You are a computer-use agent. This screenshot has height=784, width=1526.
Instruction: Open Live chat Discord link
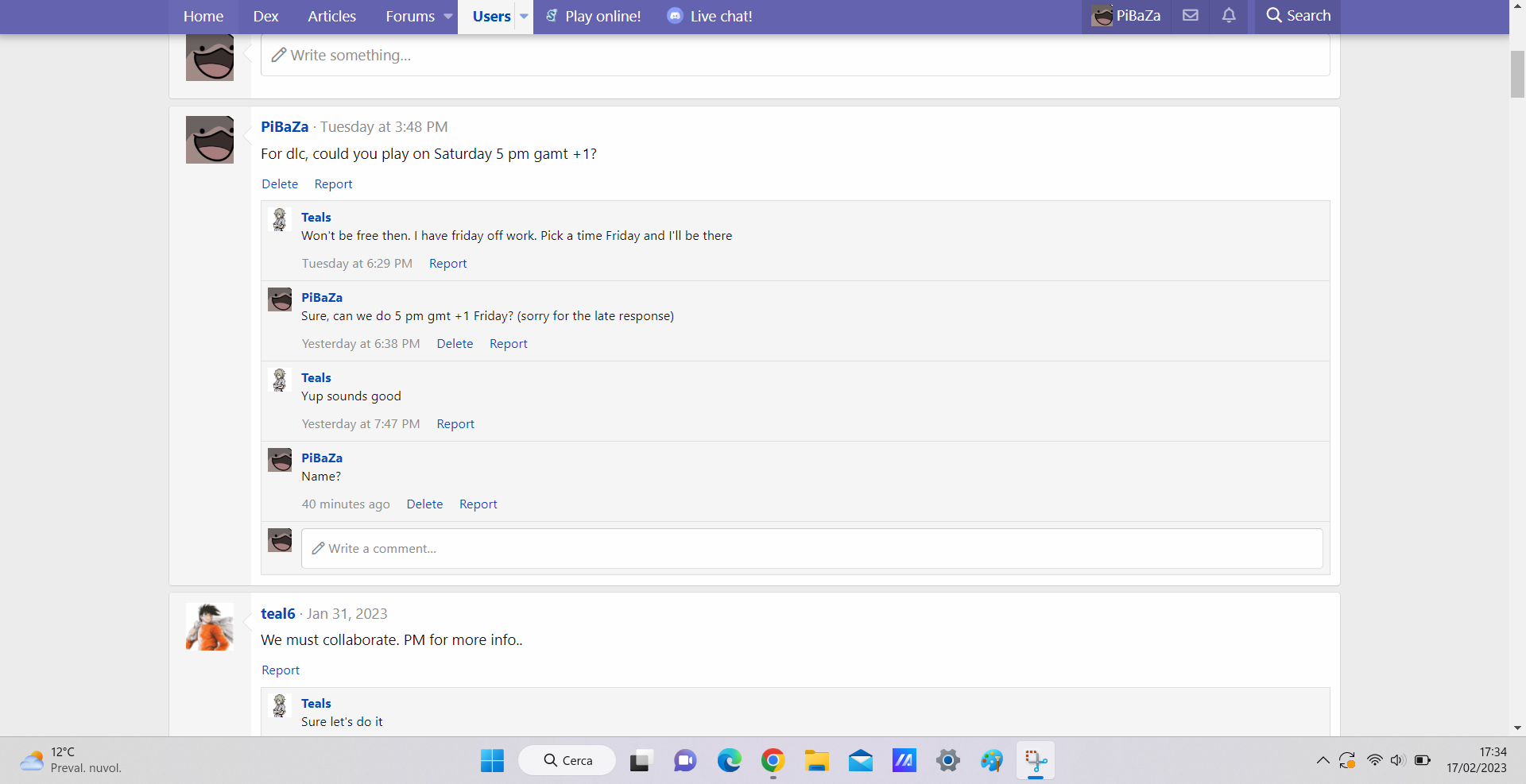(710, 16)
